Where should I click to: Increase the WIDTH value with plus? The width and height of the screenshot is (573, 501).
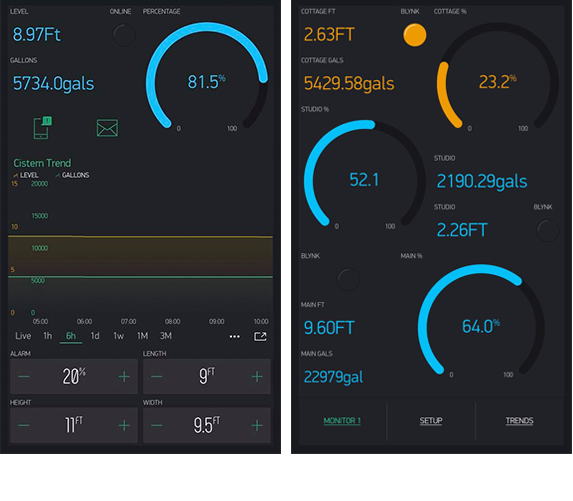click(257, 425)
